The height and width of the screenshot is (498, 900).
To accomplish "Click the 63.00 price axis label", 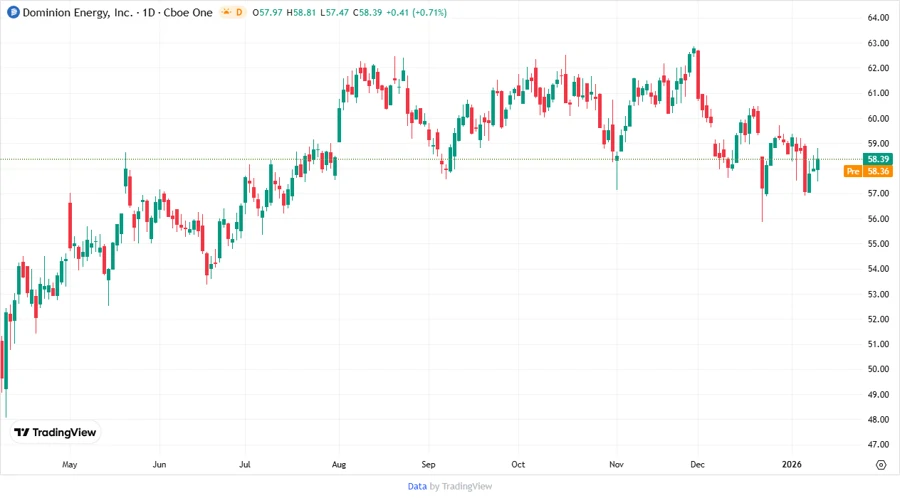I will tap(878, 43).
